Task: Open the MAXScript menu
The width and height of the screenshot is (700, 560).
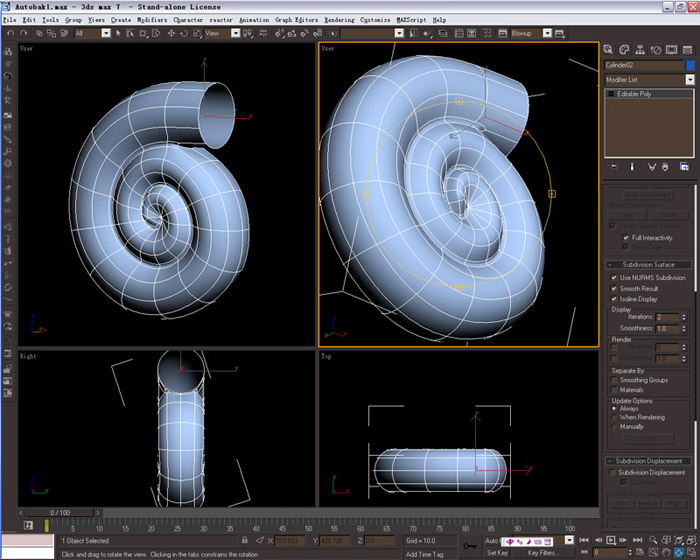Action: (411, 20)
